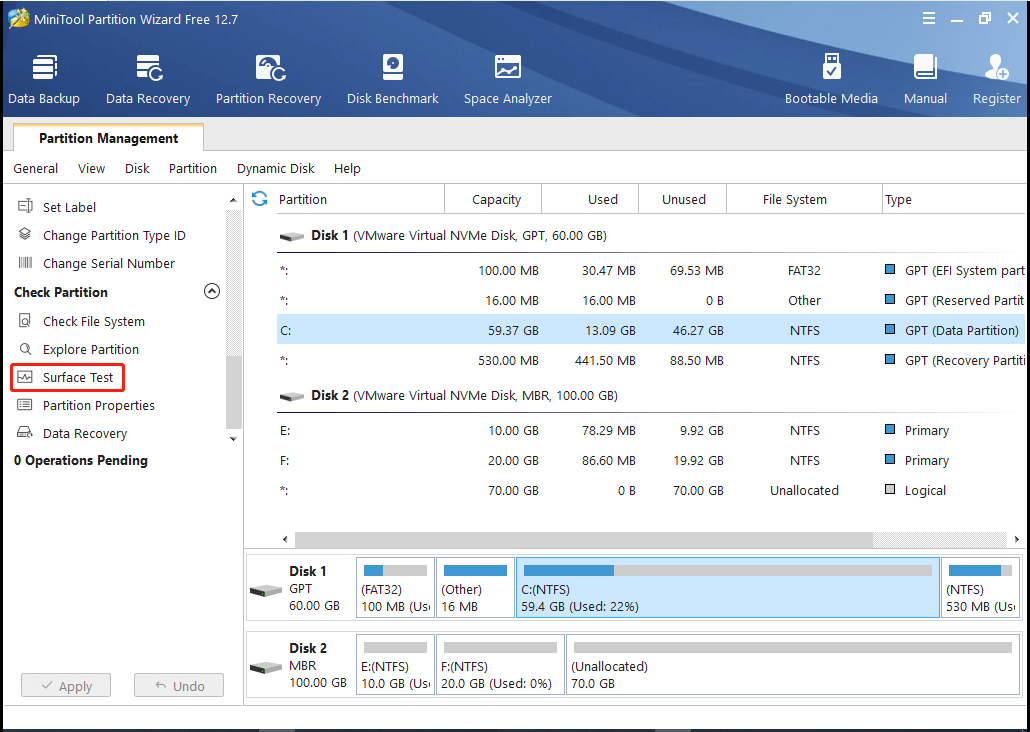This screenshot has height=732, width=1030.
Task: Click horizontal scrollbar left arrow
Action: click(x=285, y=539)
